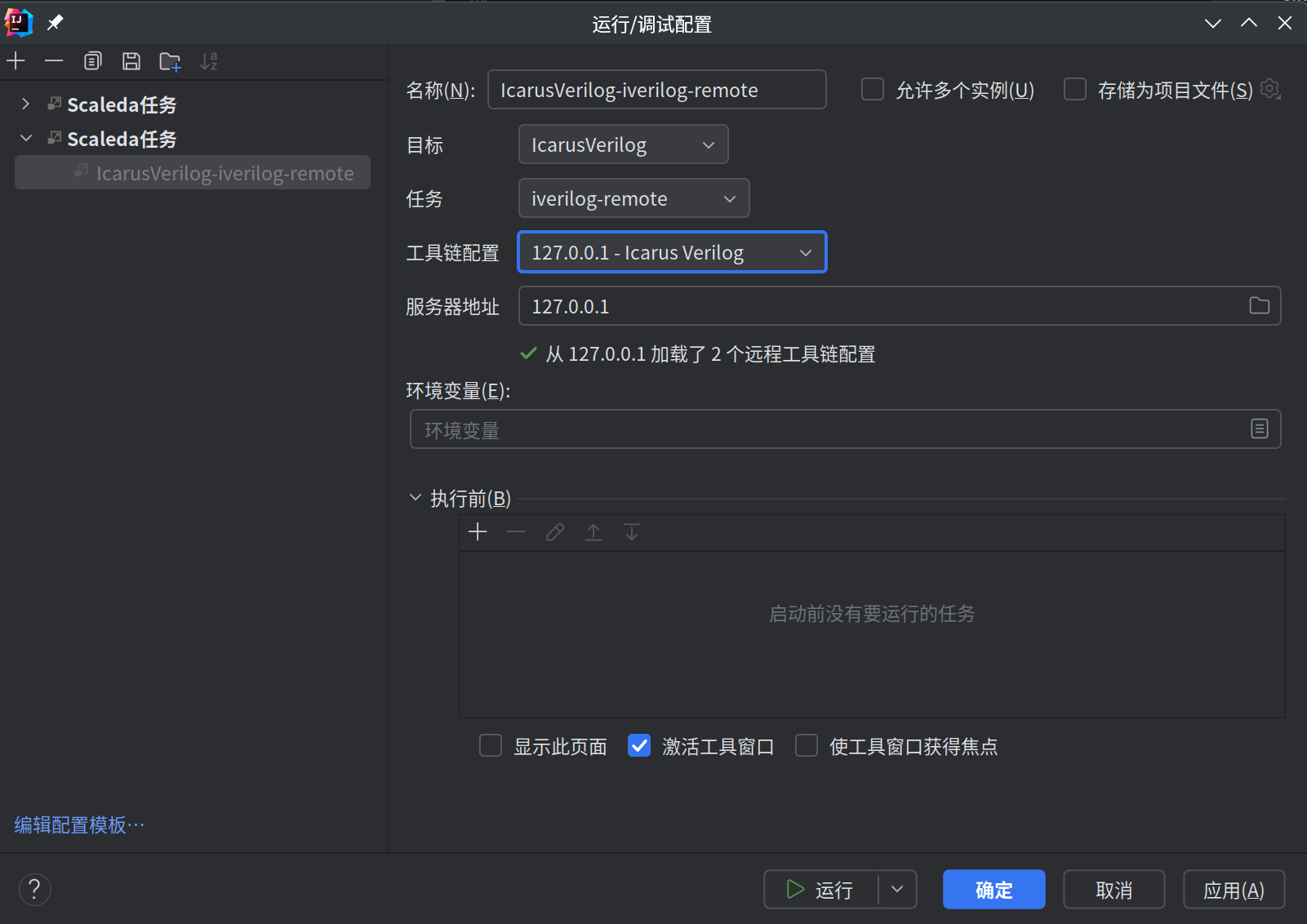Collapse the 执行前 section
The height and width of the screenshot is (924, 1307).
[416, 497]
